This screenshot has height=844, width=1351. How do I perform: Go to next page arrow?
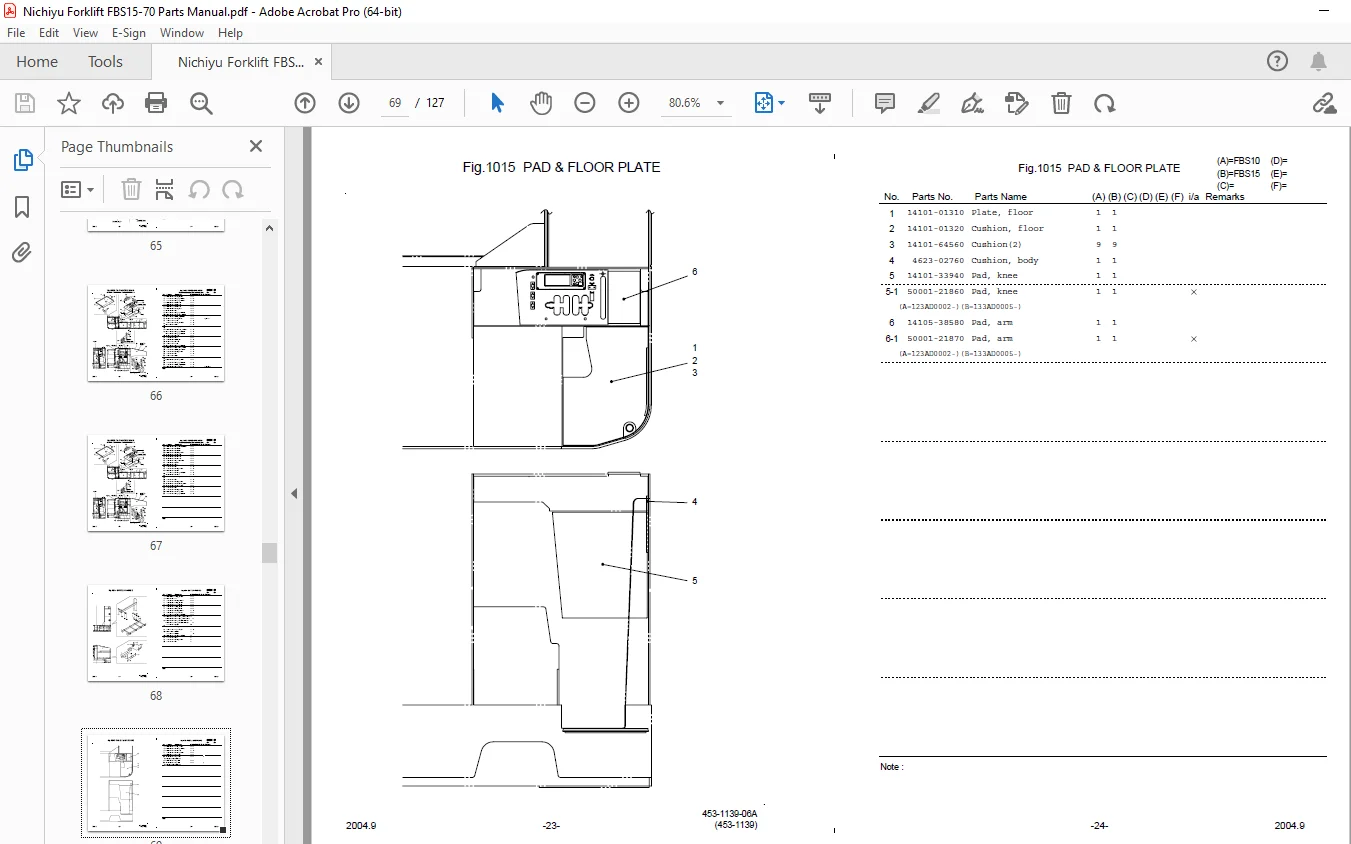point(349,103)
